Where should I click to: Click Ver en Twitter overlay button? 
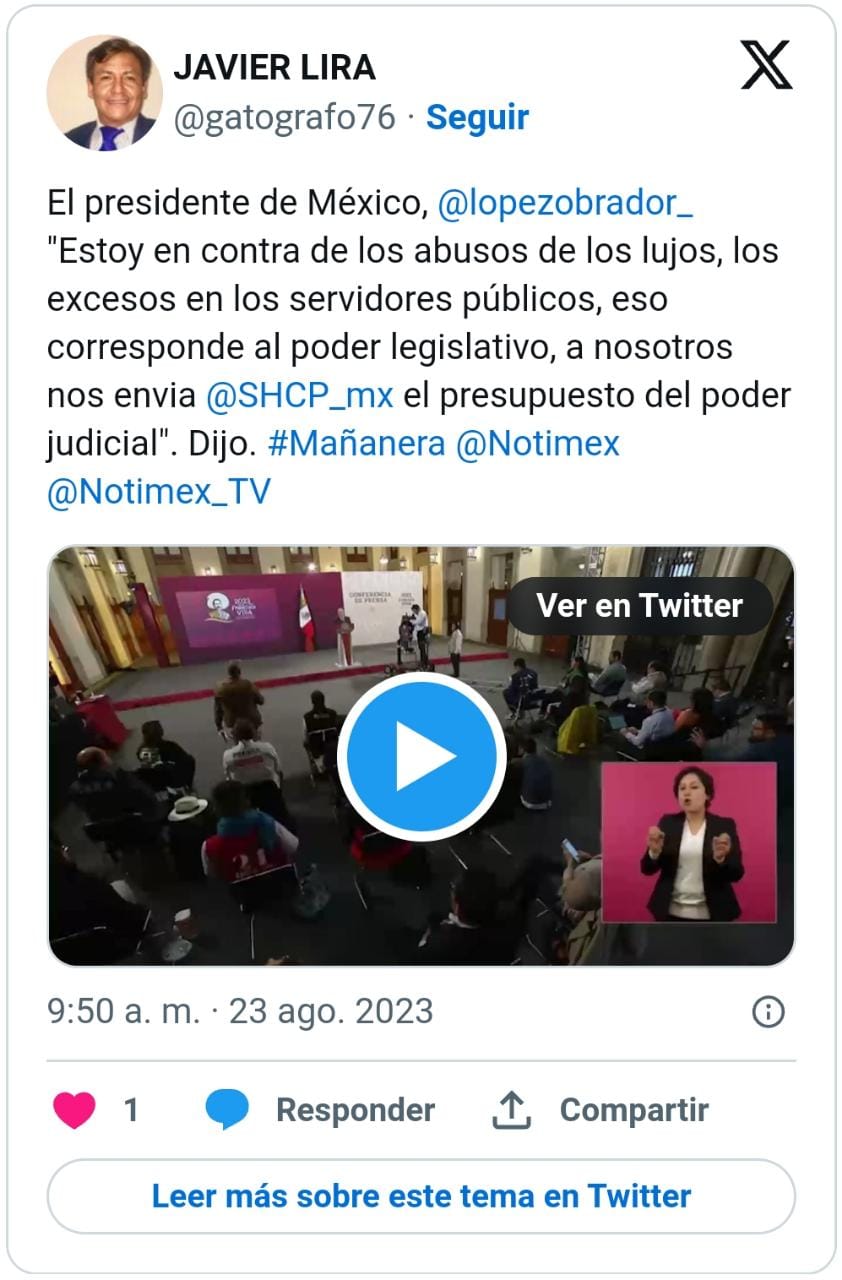pos(640,606)
